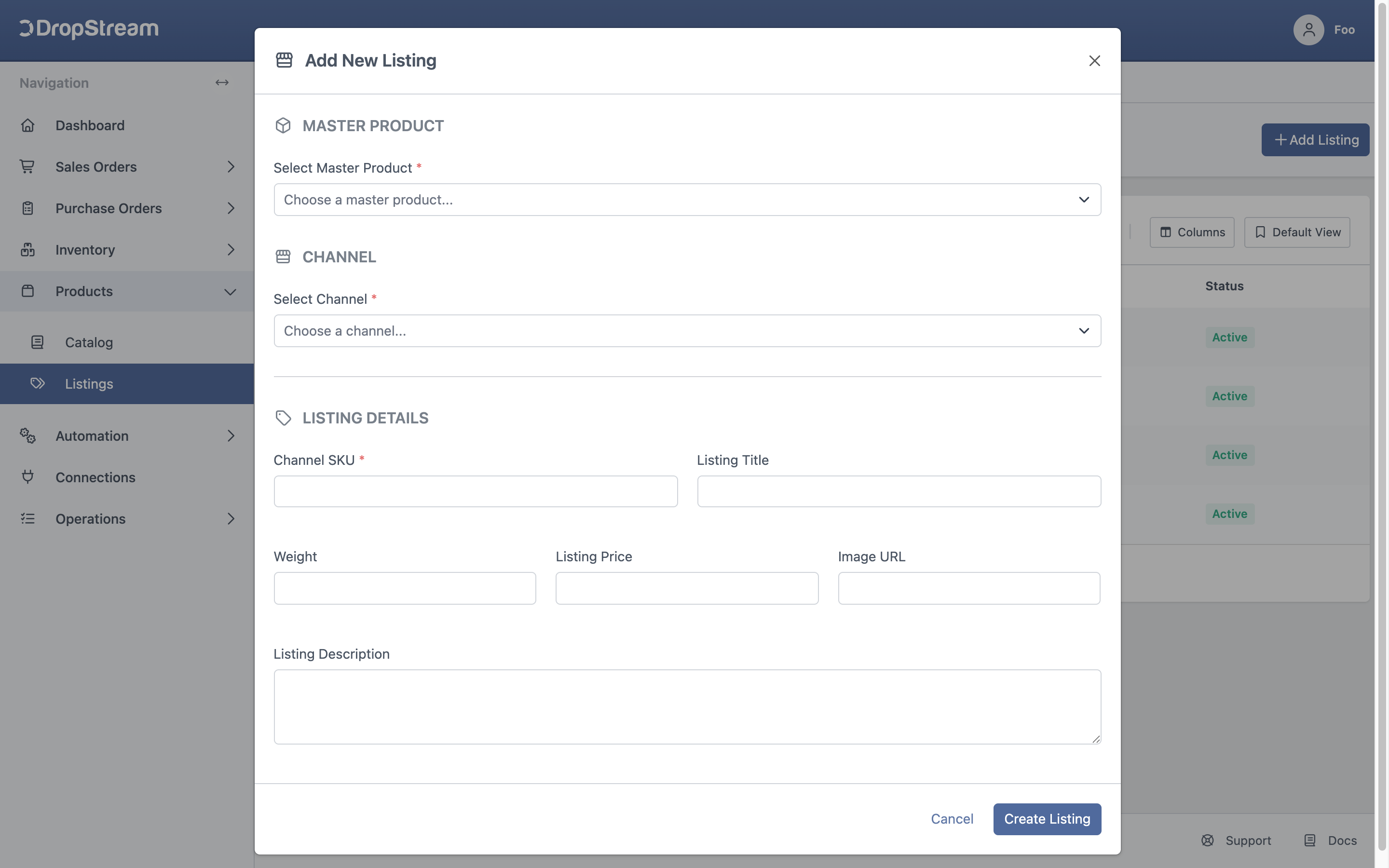This screenshot has height=868, width=1389.
Task: Focus the Channel SKU field
Action: [x=475, y=491]
